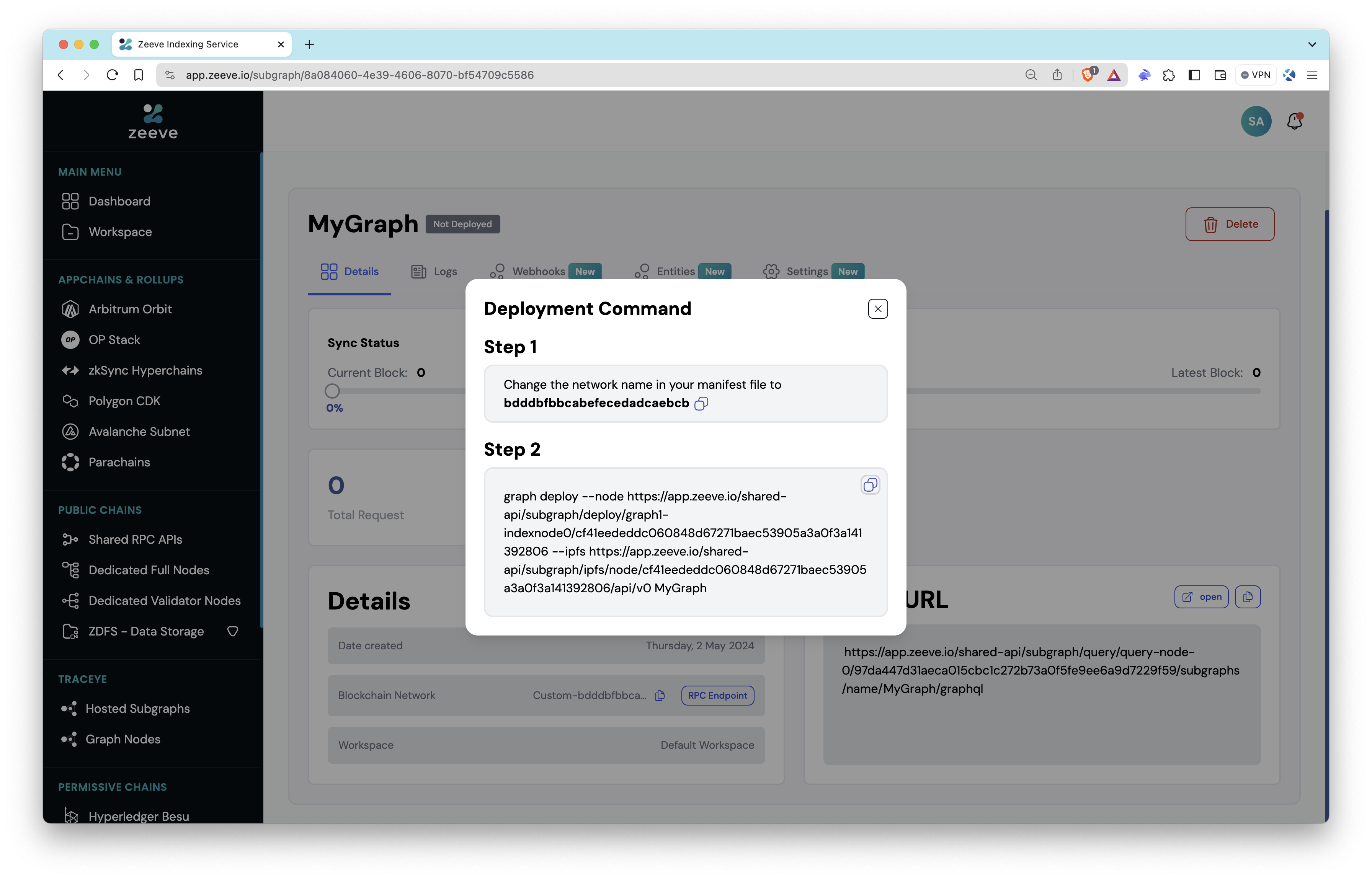Toggle the browser sidebar panel
Image resolution: width=1372 pixels, height=880 pixels.
pos(1194,75)
